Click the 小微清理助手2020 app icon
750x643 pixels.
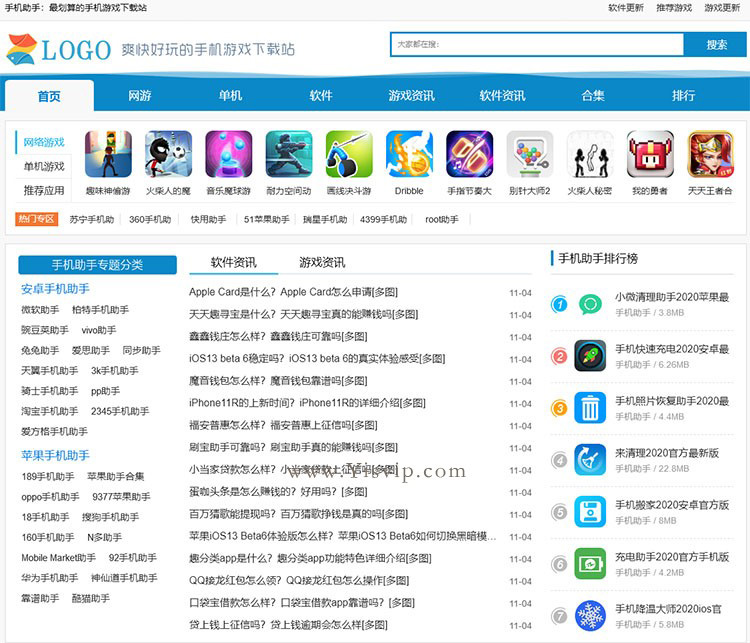pos(590,304)
